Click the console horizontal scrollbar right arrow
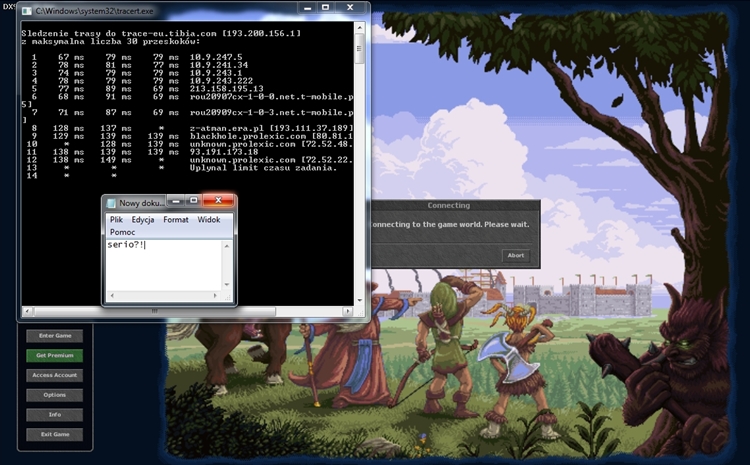This screenshot has height=465, width=750. [x=348, y=311]
